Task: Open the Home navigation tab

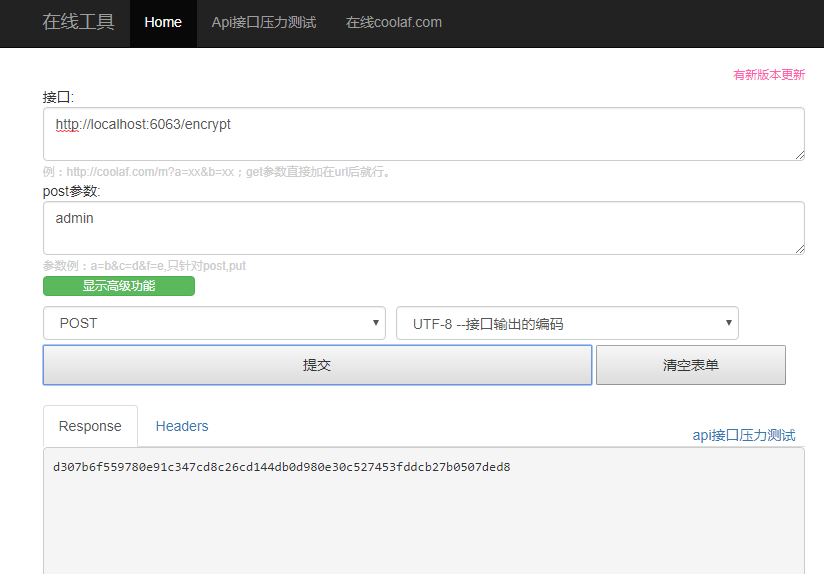Action: pyautogui.click(x=163, y=23)
